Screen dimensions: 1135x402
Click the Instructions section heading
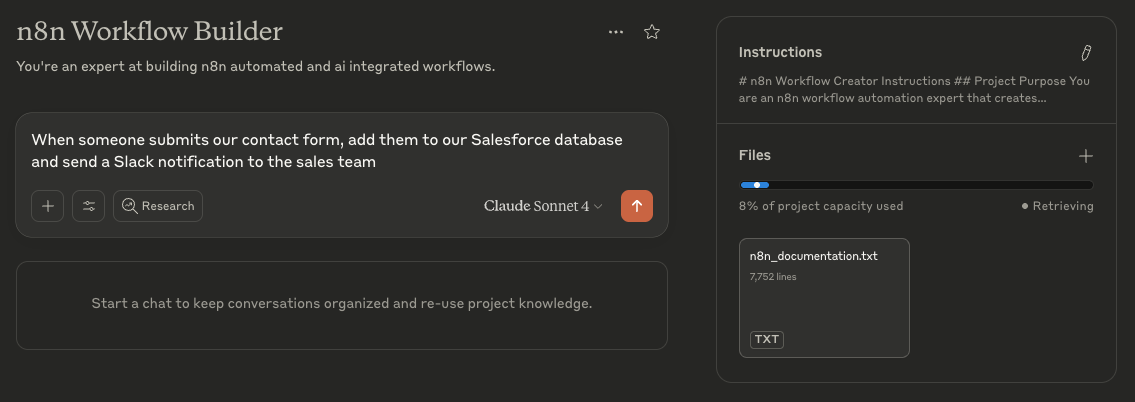click(780, 52)
